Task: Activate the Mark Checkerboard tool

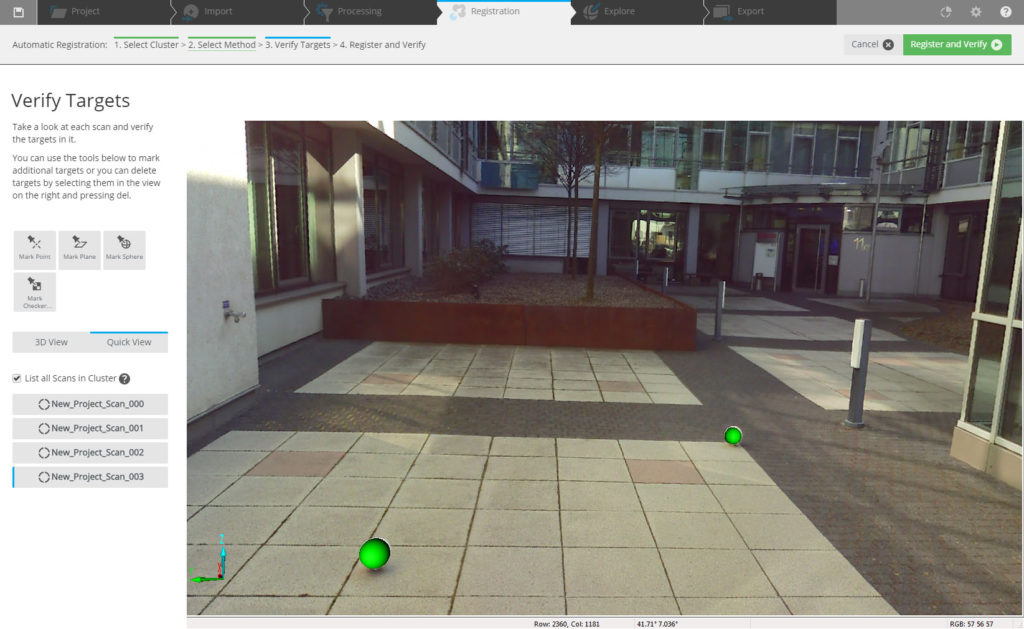Action: tap(34, 291)
